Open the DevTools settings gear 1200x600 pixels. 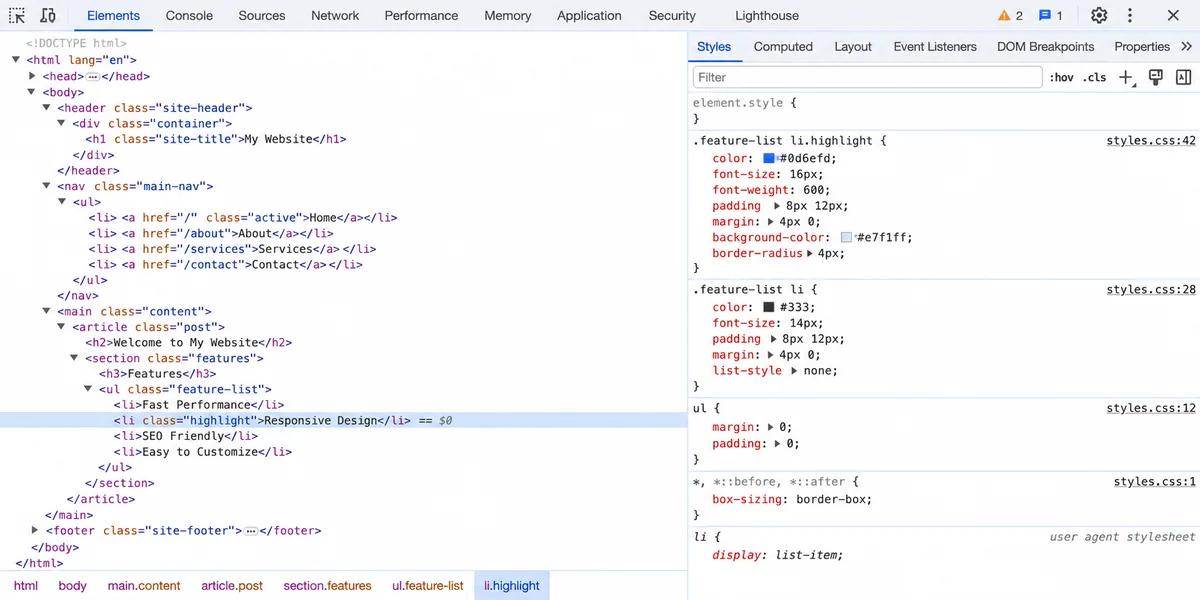pyautogui.click(x=1099, y=15)
